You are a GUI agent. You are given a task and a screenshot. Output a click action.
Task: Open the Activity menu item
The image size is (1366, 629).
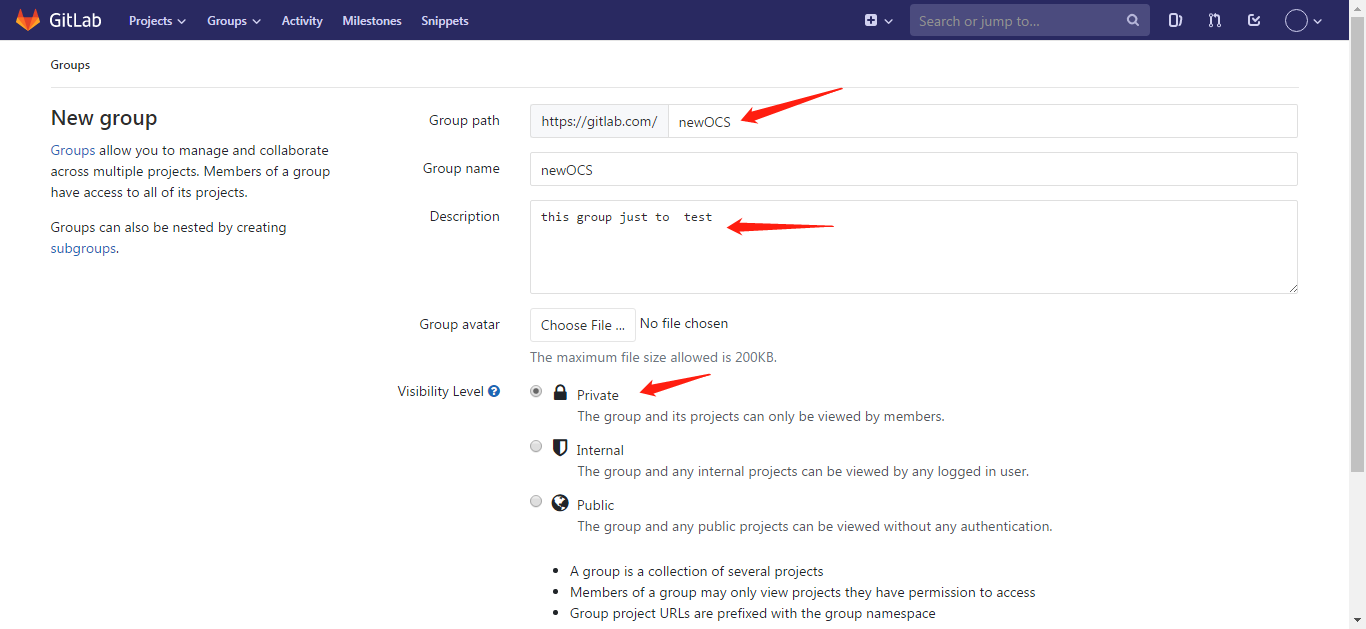click(301, 20)
